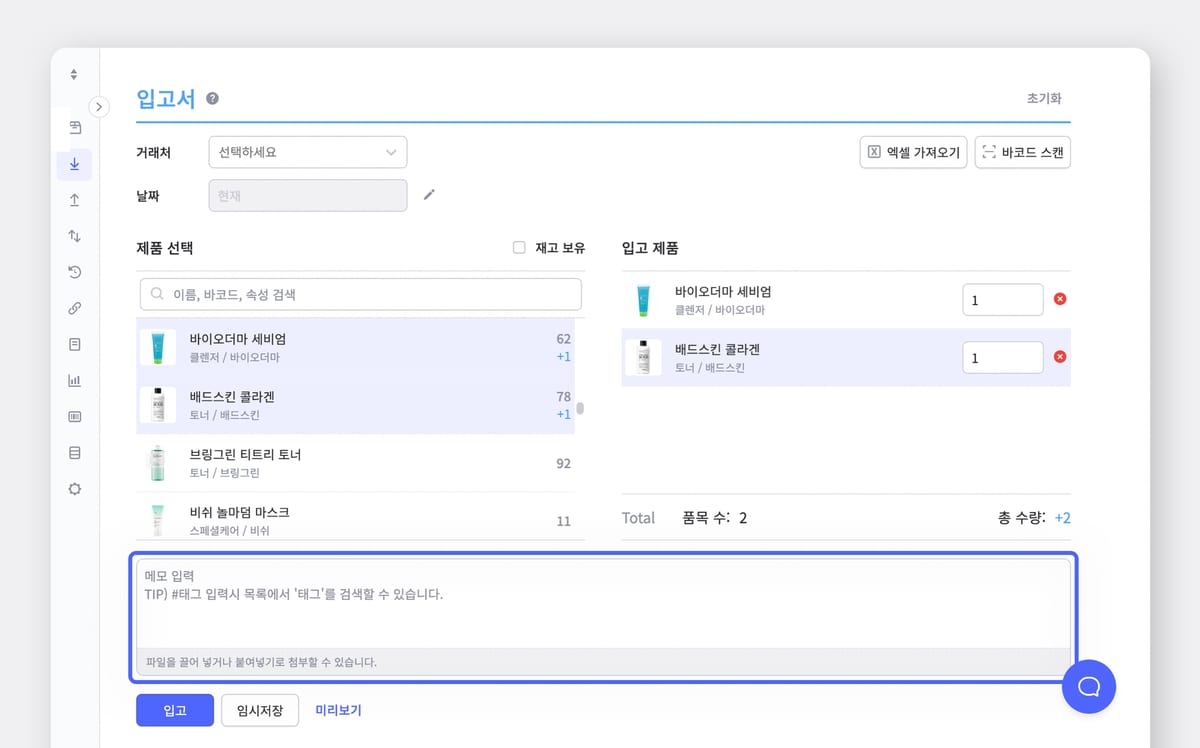Open the chat support bubble

[x=1089, y=687]
